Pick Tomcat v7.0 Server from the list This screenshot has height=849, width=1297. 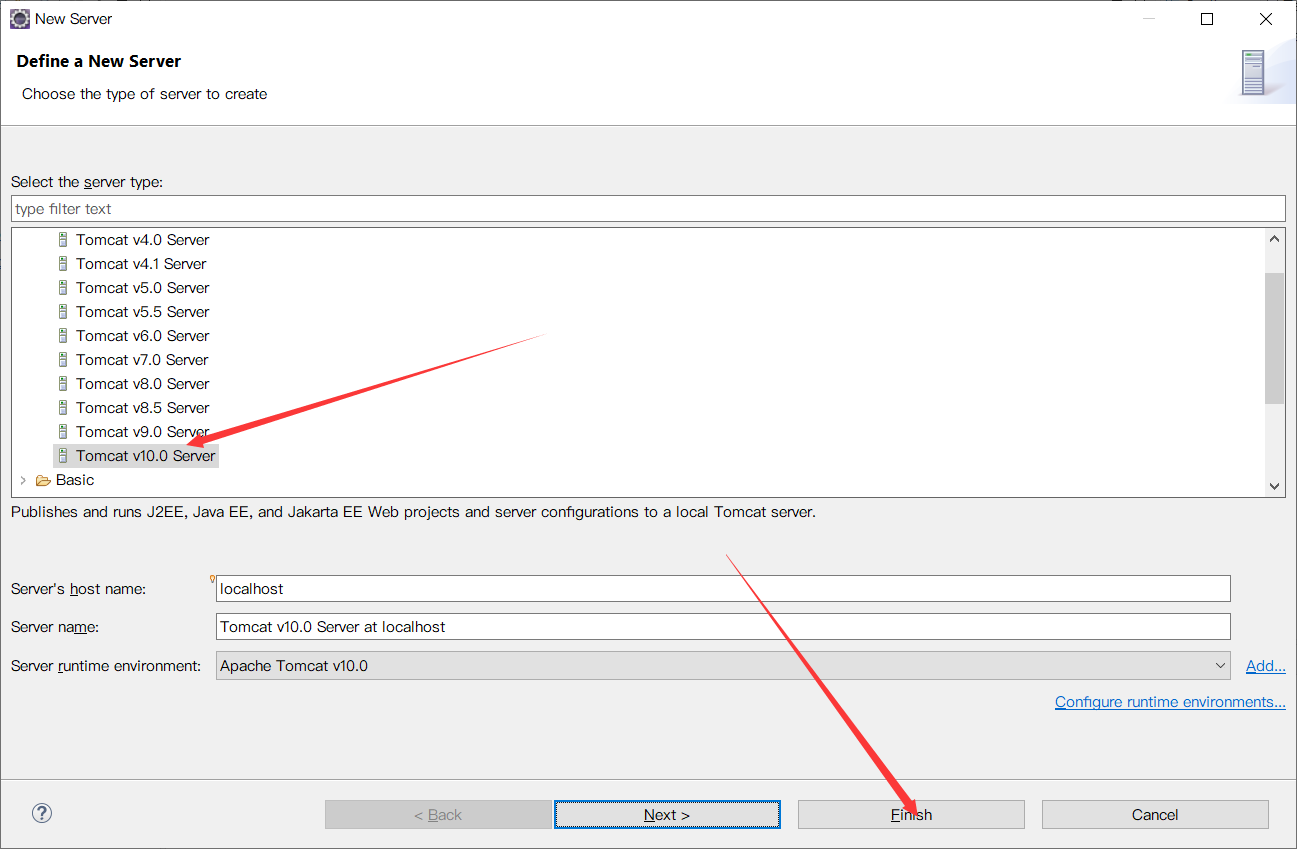tap(142, 360)
